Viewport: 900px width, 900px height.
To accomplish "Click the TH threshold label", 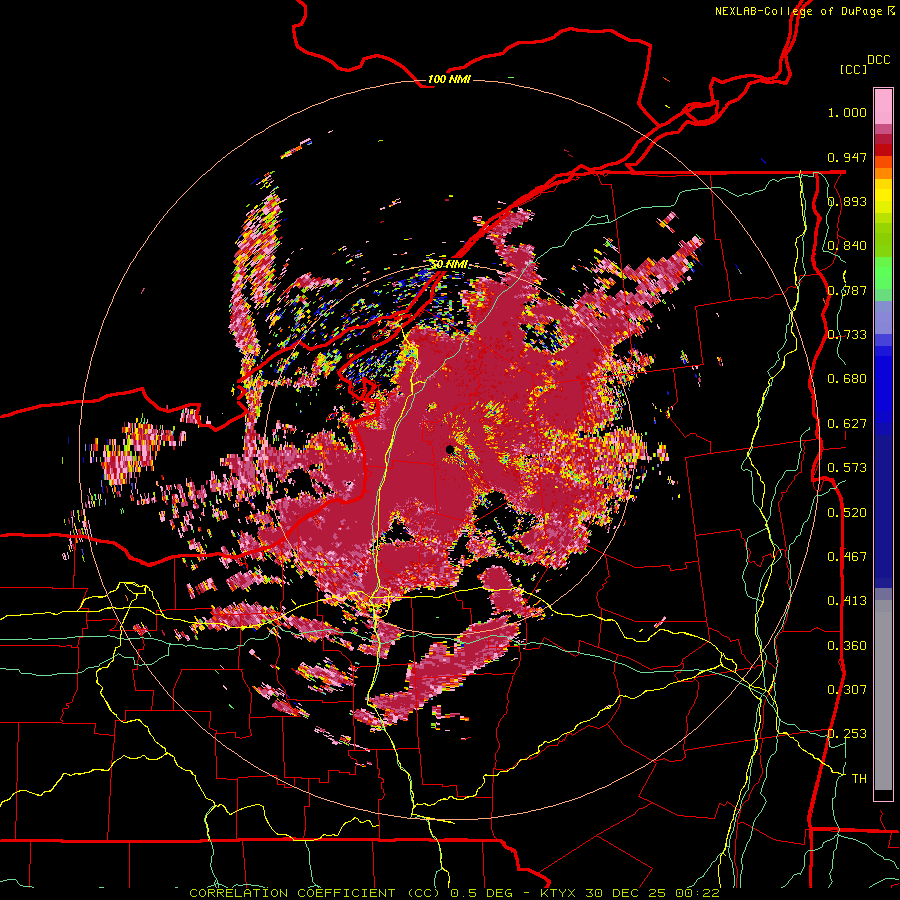I will (x=859, y=778).
